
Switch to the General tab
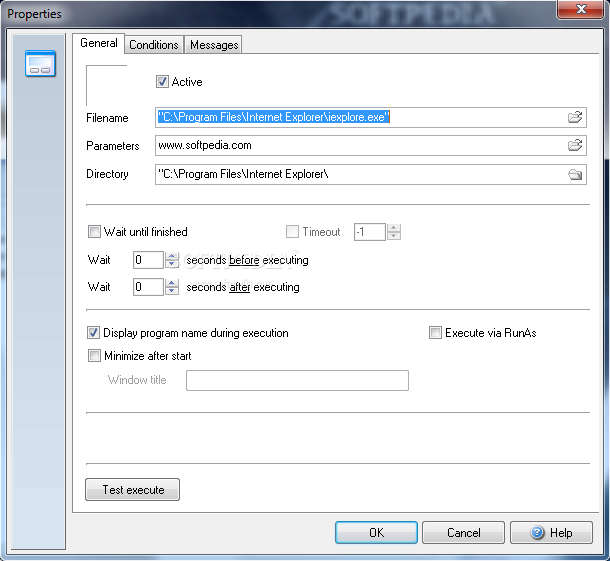[98, 43]
